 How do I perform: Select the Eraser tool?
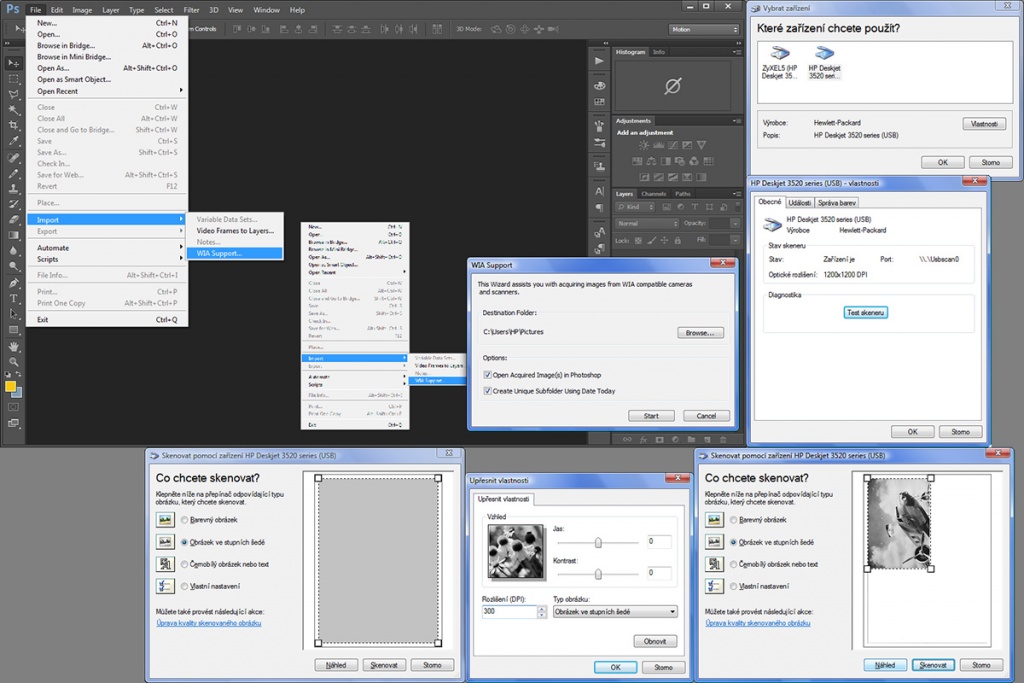point(13,220)
